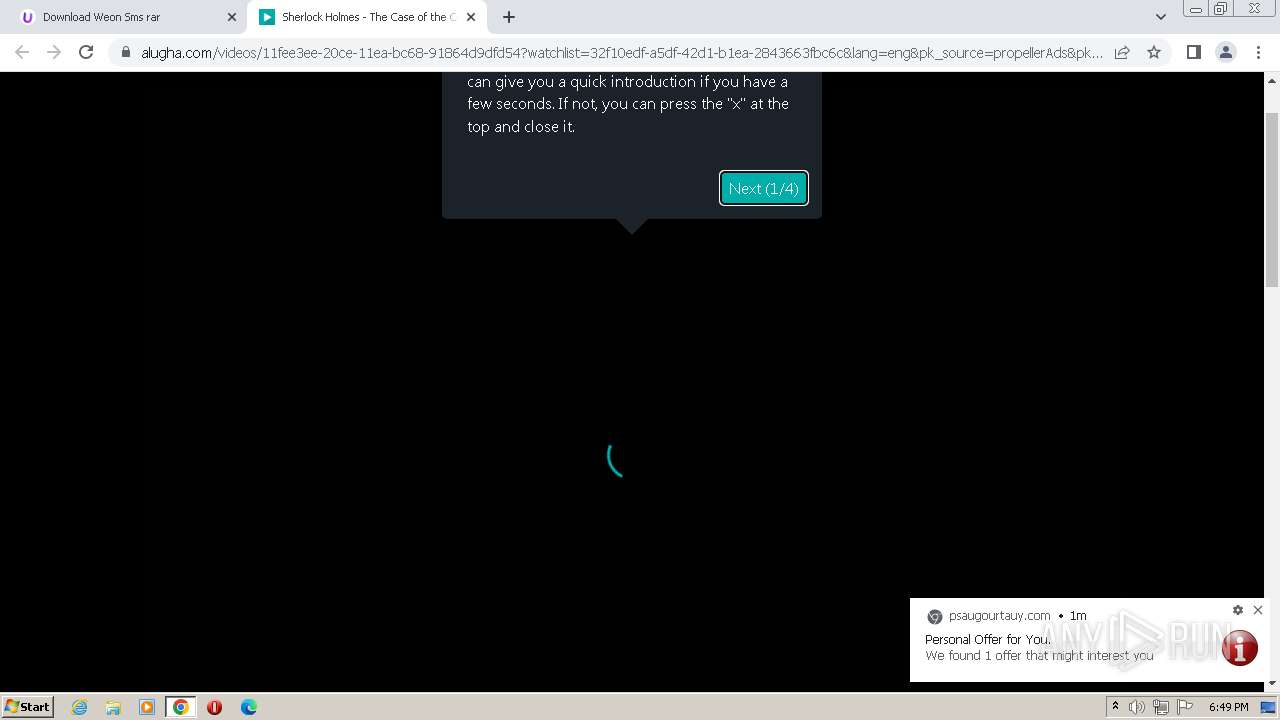
Task: Select the Sherlock Holmes video tab
Action: tap(367, 17)
